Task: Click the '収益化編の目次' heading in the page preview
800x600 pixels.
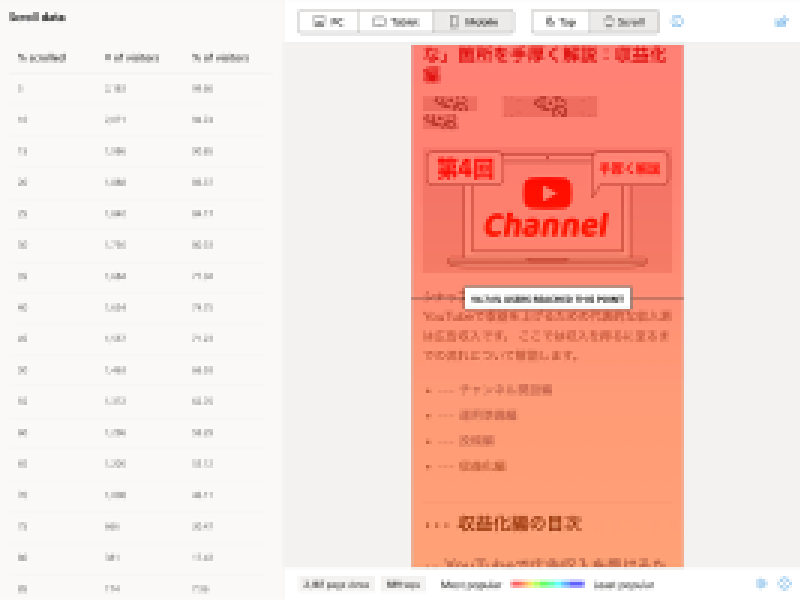Action: (519, 523)
